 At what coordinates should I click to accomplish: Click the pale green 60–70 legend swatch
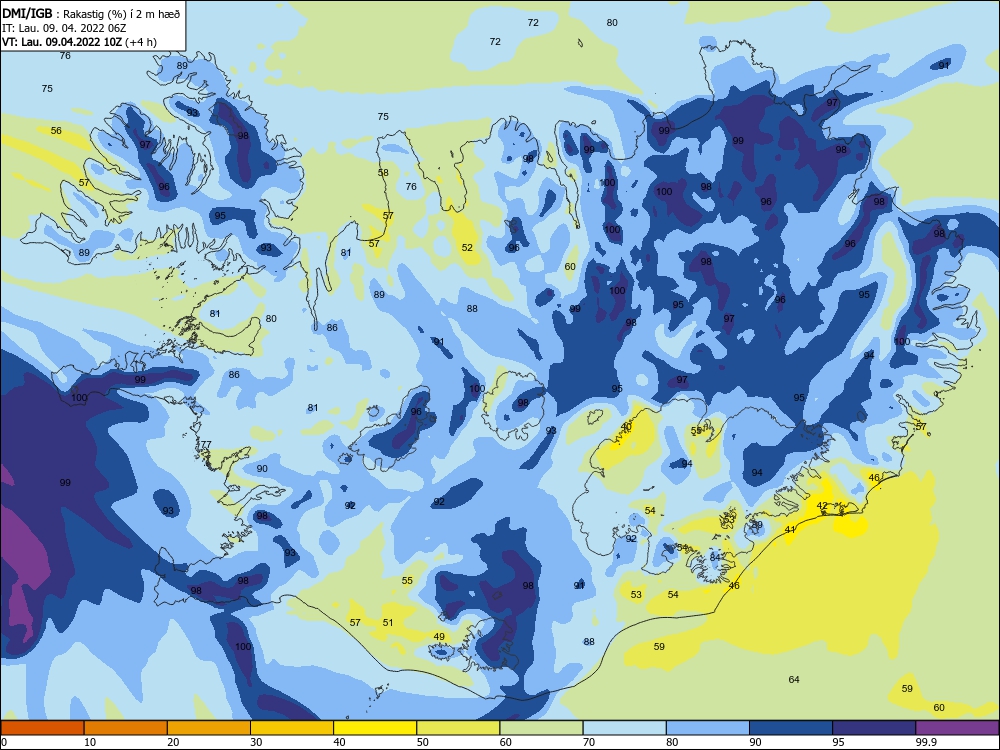541,728
